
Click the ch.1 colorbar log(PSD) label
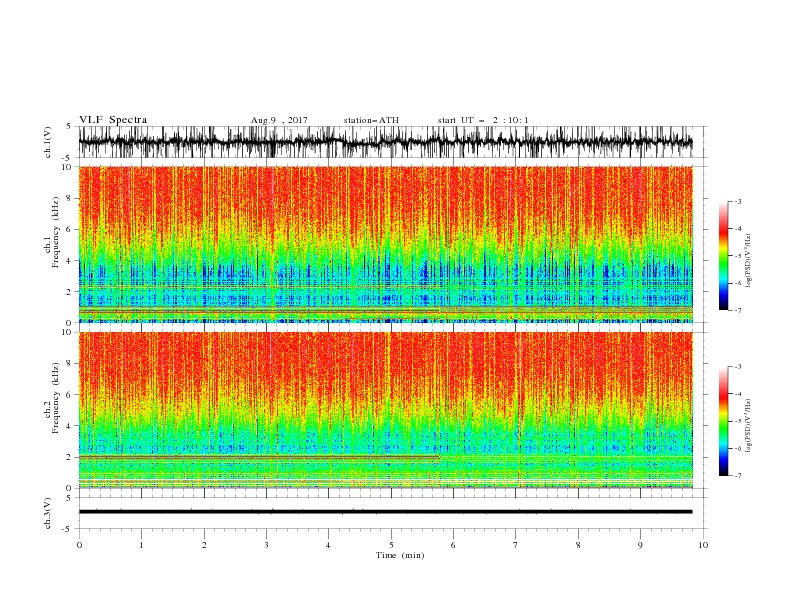point(749,261)
